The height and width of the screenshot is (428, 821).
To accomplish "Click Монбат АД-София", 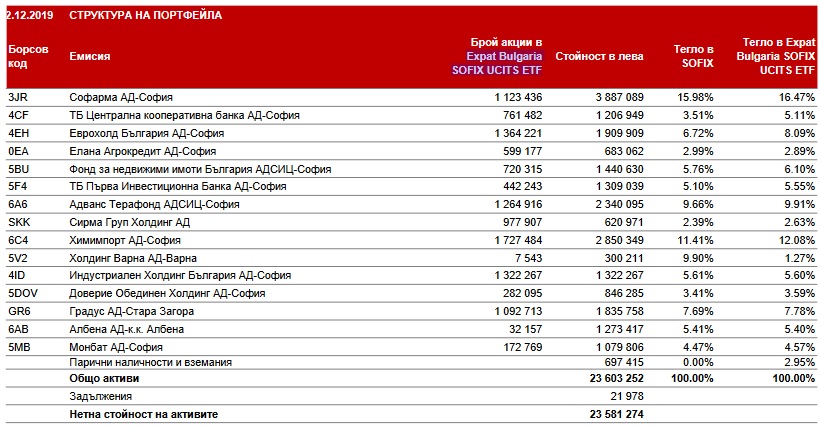I will (x=116, y=347).
